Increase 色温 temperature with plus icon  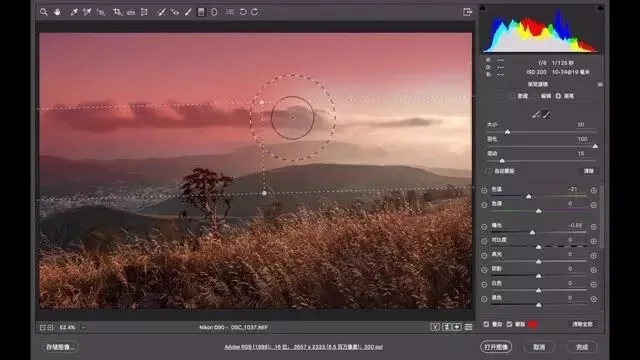point(593,190)
